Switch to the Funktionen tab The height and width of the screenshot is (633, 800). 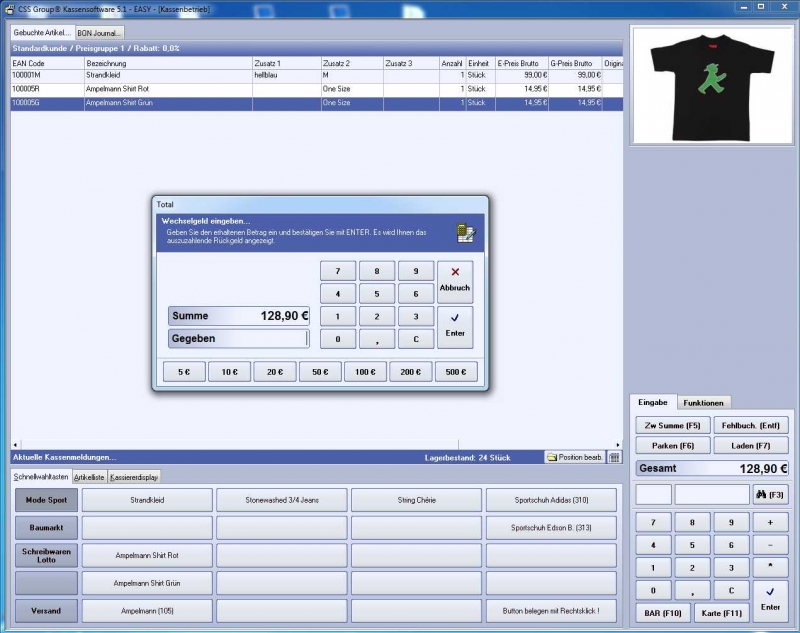pos(703,403)
